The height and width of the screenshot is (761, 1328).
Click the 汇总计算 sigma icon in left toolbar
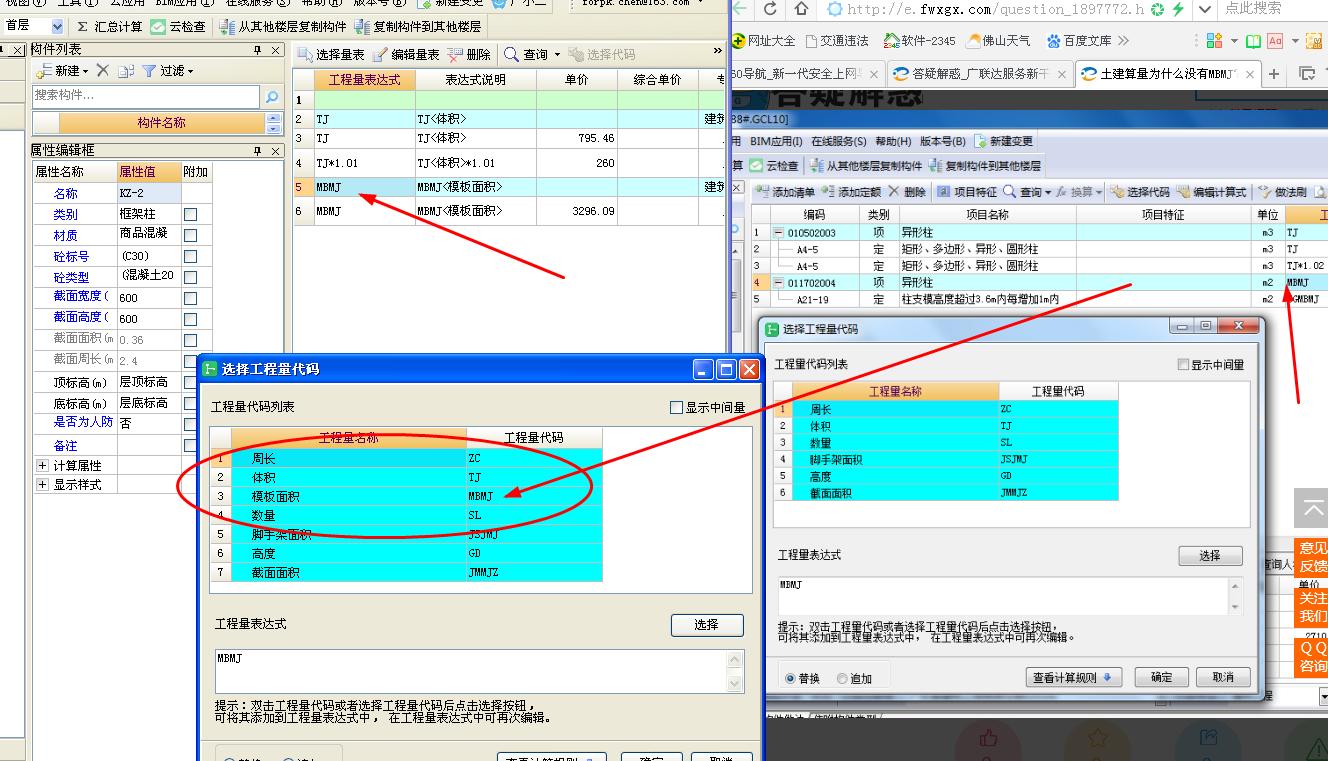pos(83,27)
